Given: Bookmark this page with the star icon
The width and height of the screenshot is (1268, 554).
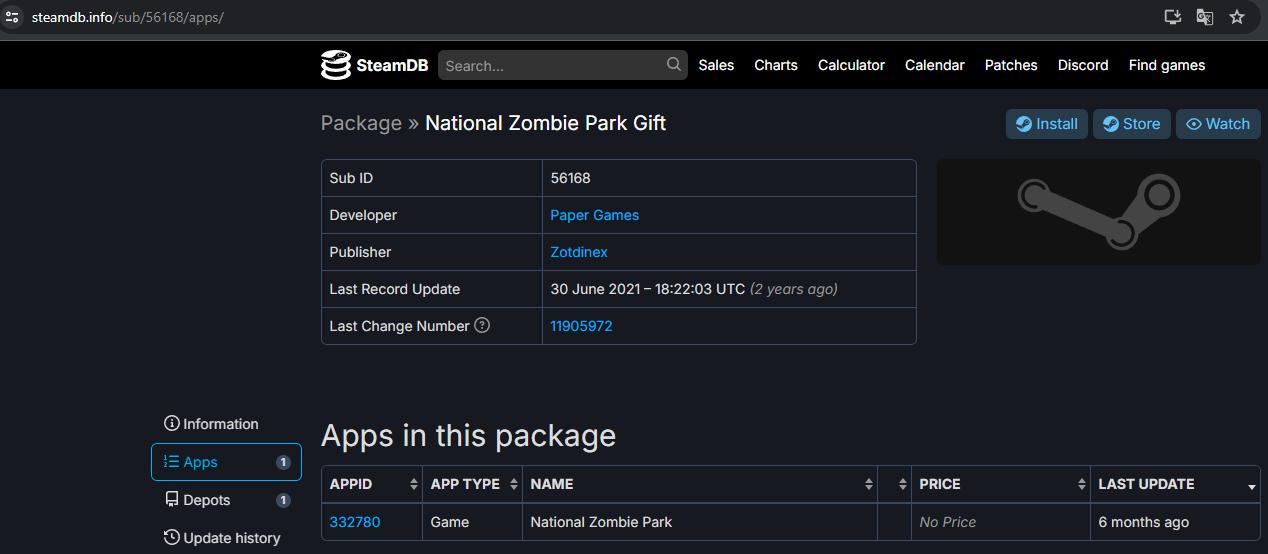Looking at the screenshot, I should [1237, 17].
